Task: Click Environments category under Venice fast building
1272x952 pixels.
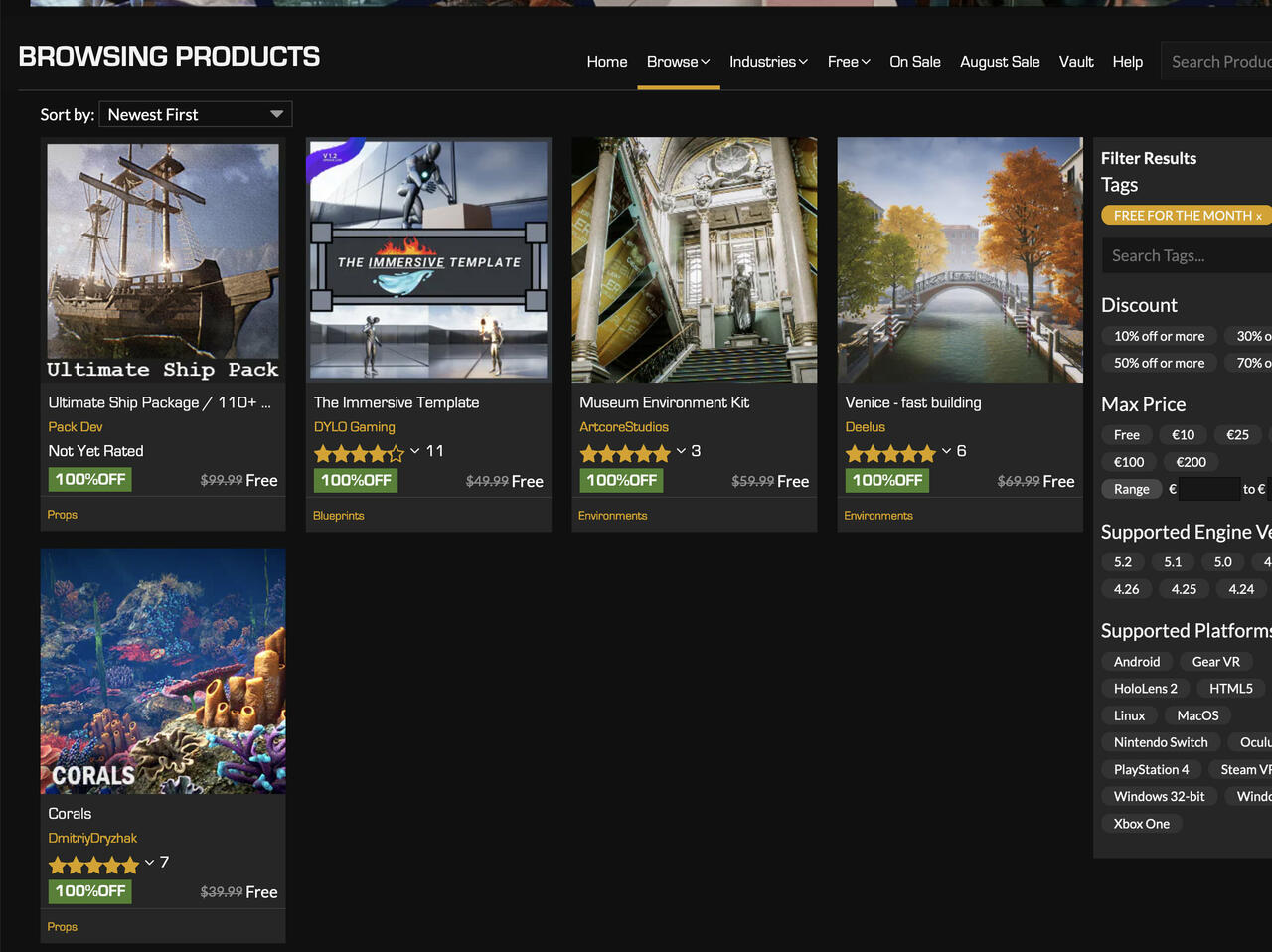Action: pyautogui.click(x=878, y=516)
